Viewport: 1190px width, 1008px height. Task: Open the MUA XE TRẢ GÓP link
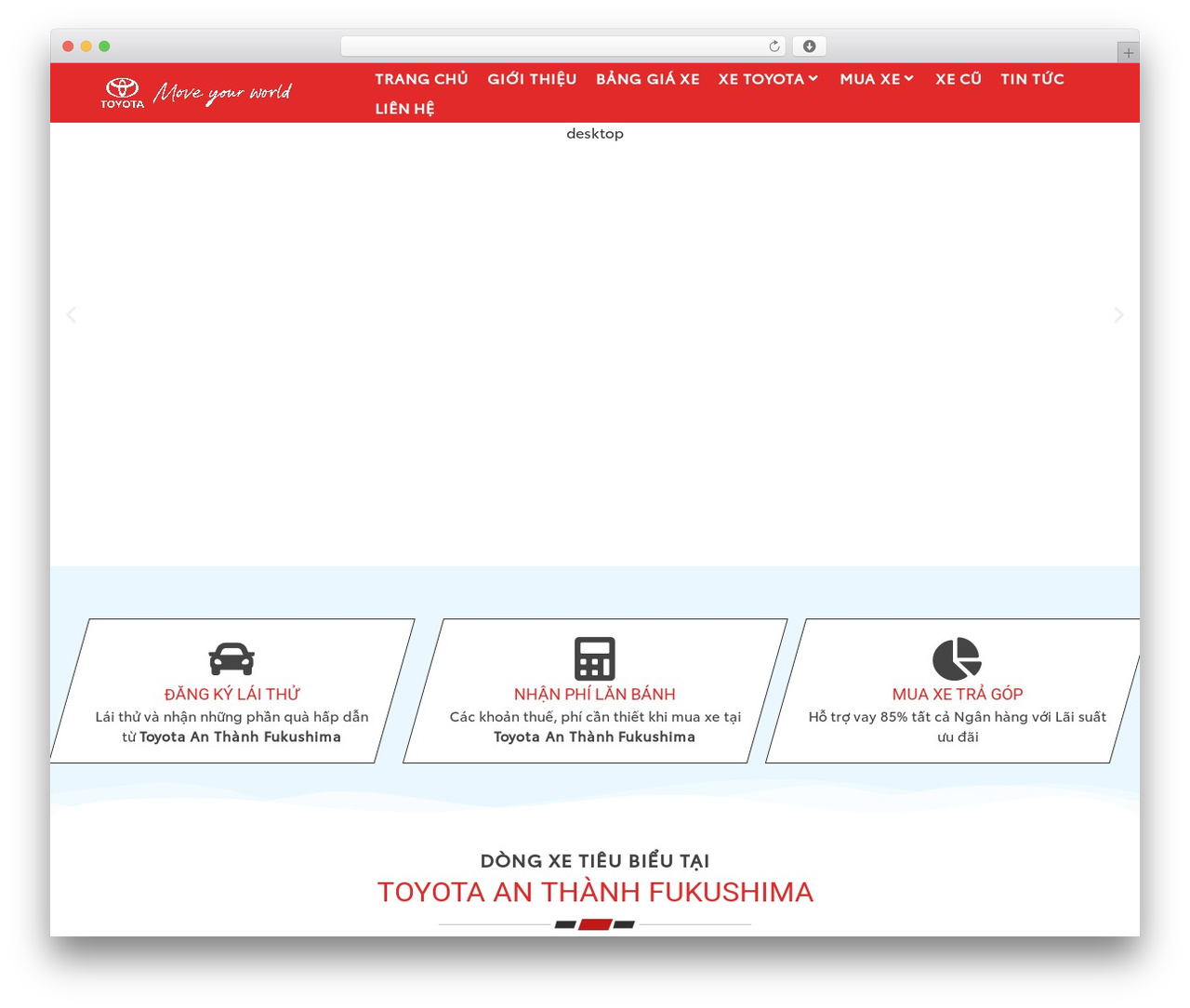[958, 695]
